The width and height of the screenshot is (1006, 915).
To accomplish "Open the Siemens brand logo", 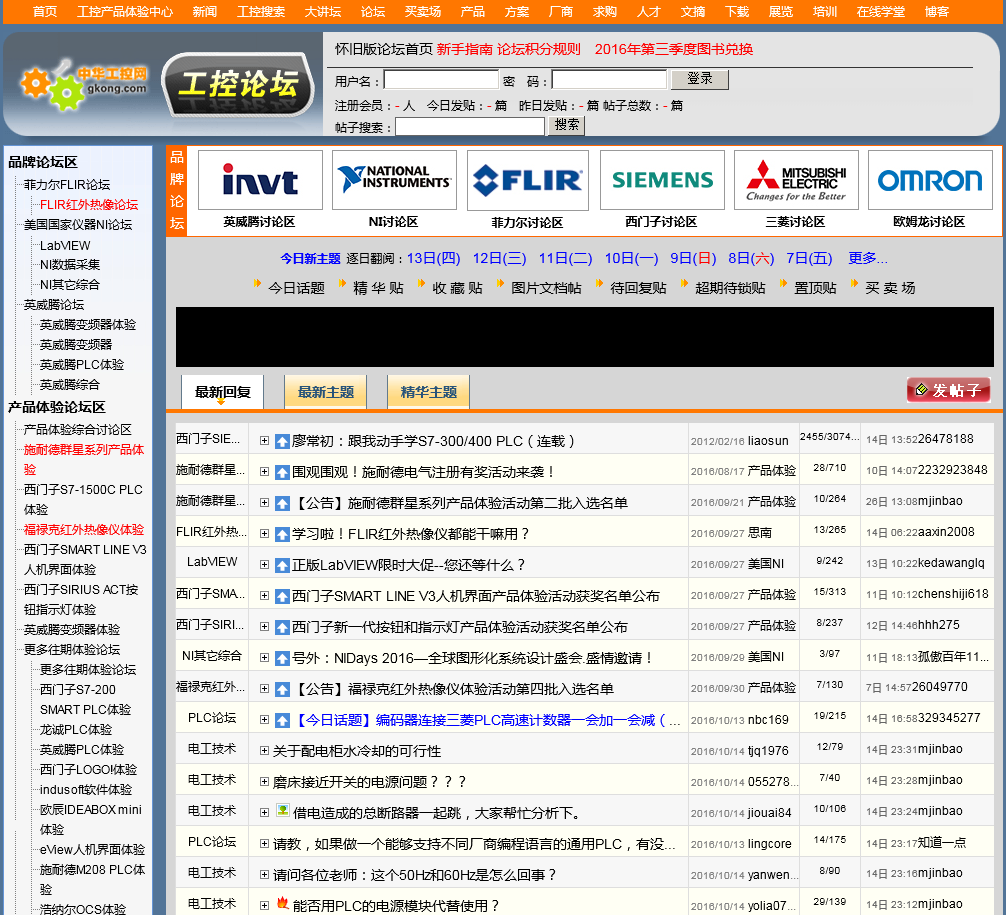I will (x=662, y=180).
